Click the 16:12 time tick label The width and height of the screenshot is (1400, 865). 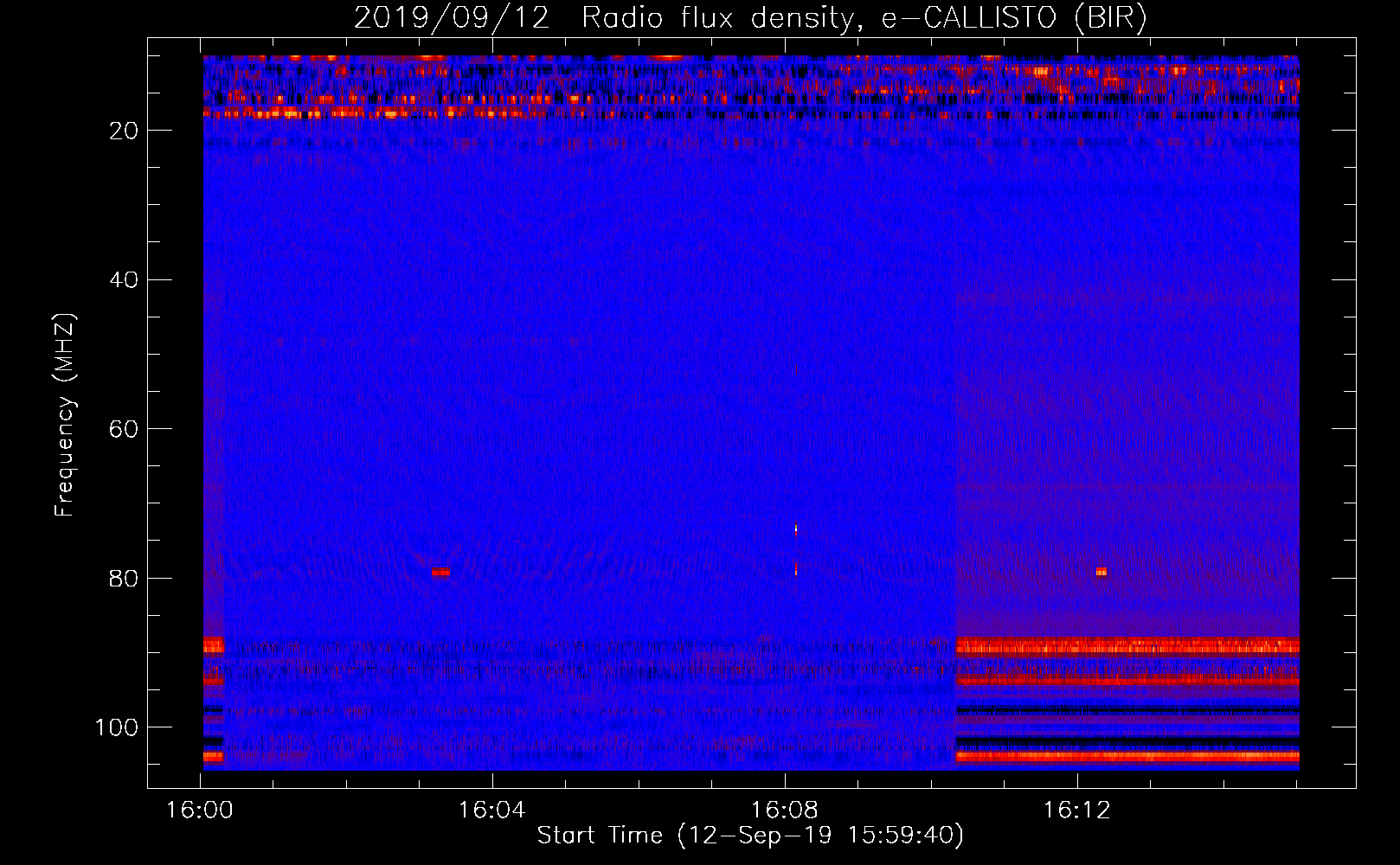(x=1077, y=811)
